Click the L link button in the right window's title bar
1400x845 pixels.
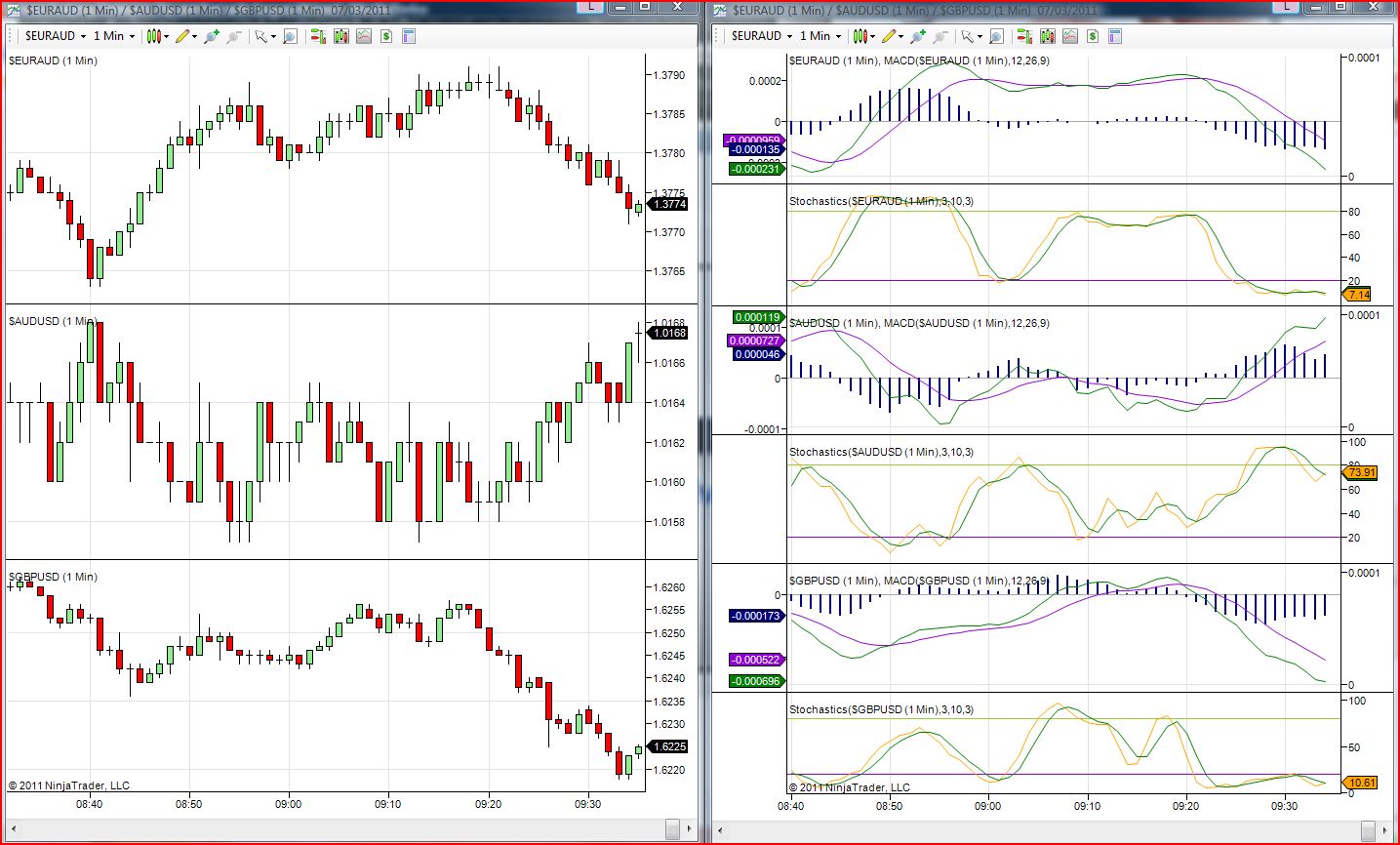(1288, 6)
